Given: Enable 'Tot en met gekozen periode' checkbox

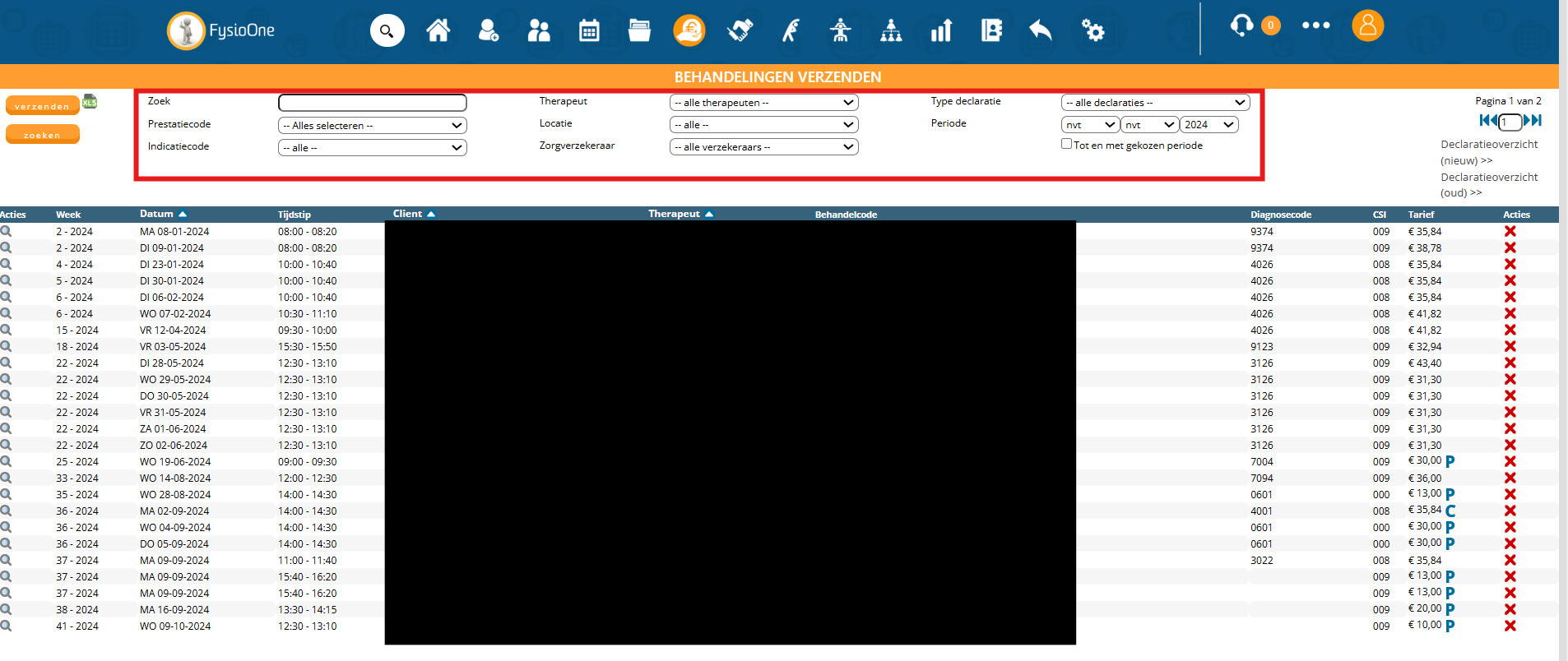Looking at the screenshot, I should pos(1066,144).
